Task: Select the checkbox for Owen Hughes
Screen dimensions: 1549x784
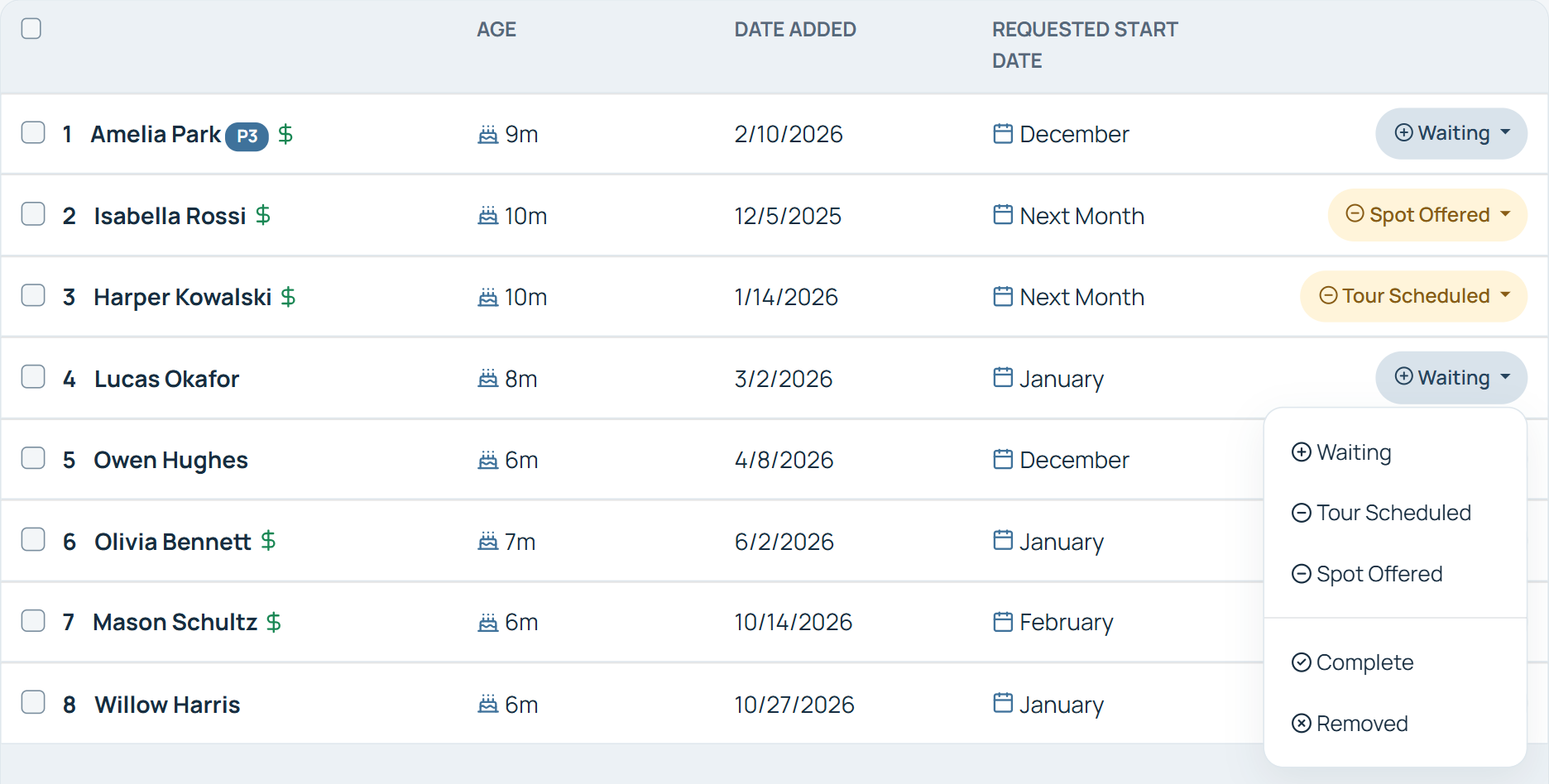Action: click(x=33, y=457)
